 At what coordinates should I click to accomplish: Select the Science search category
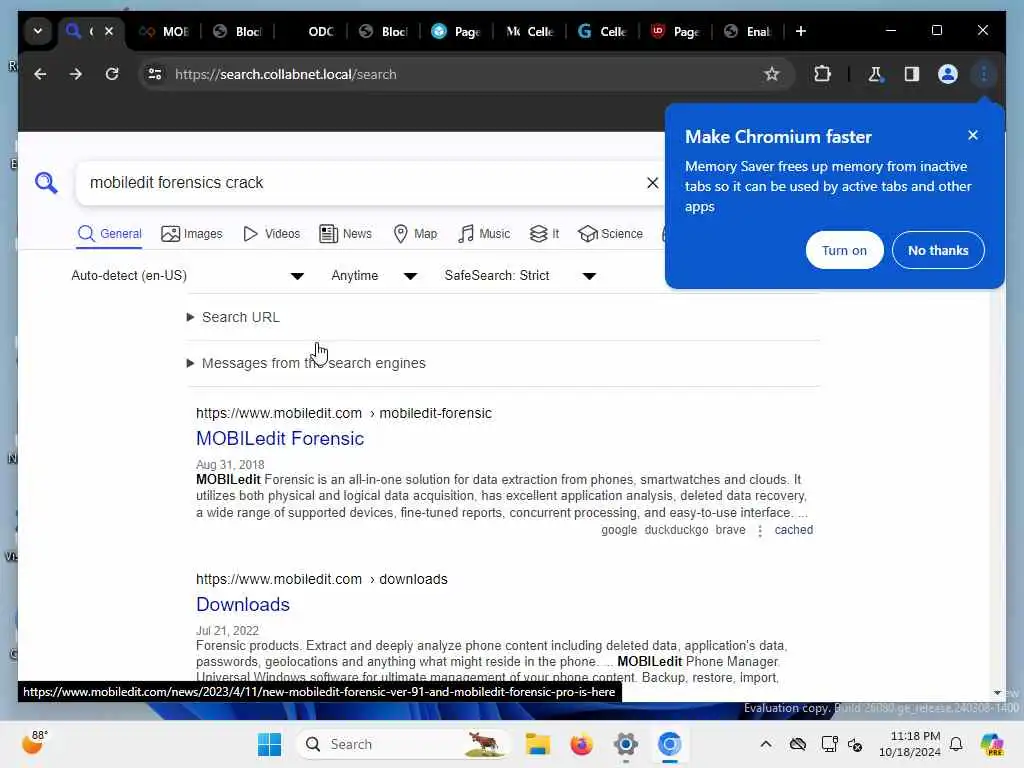coord(611,234)
